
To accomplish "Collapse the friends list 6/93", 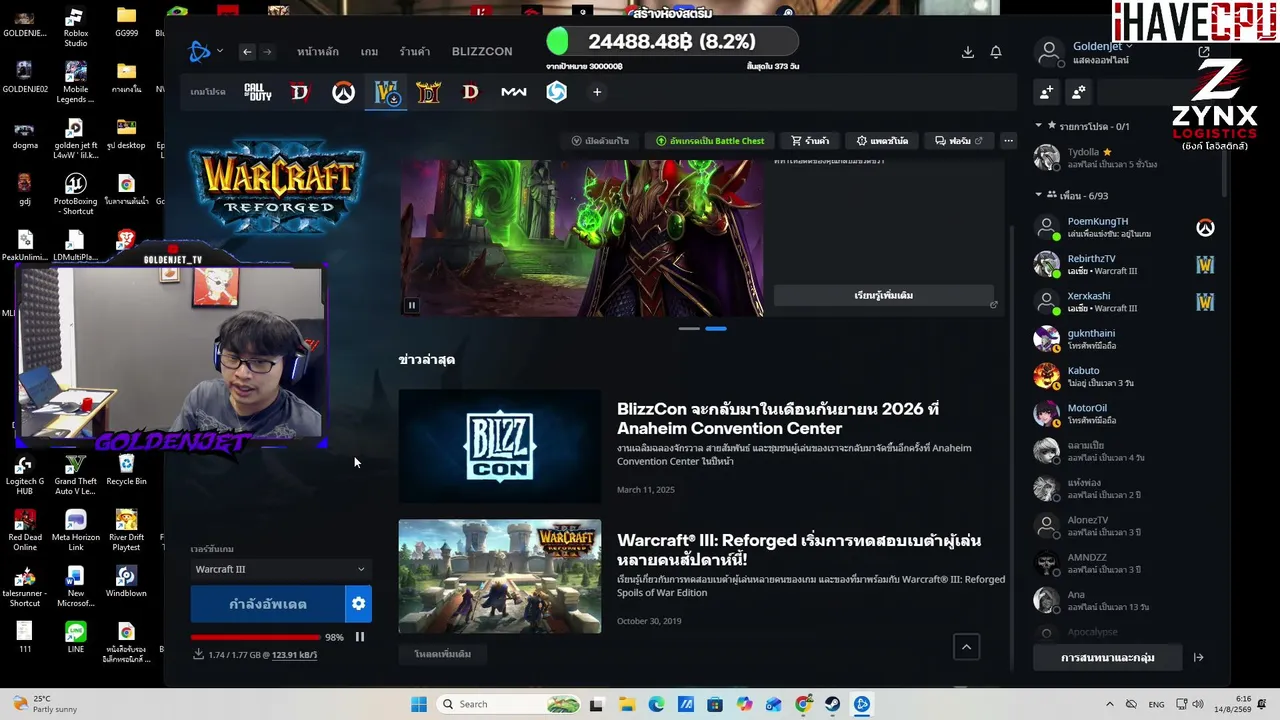I will (1039, 195).
